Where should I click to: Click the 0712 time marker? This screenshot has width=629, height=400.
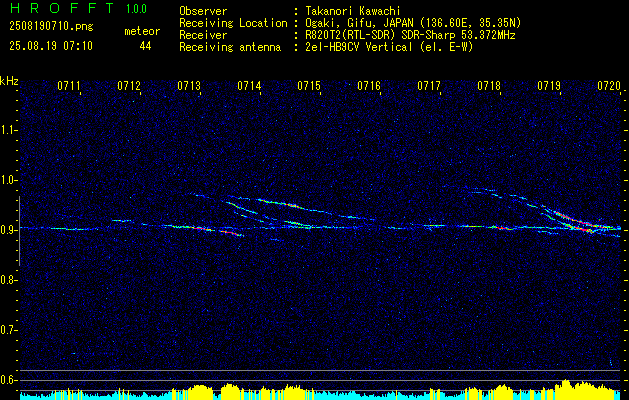129,86
